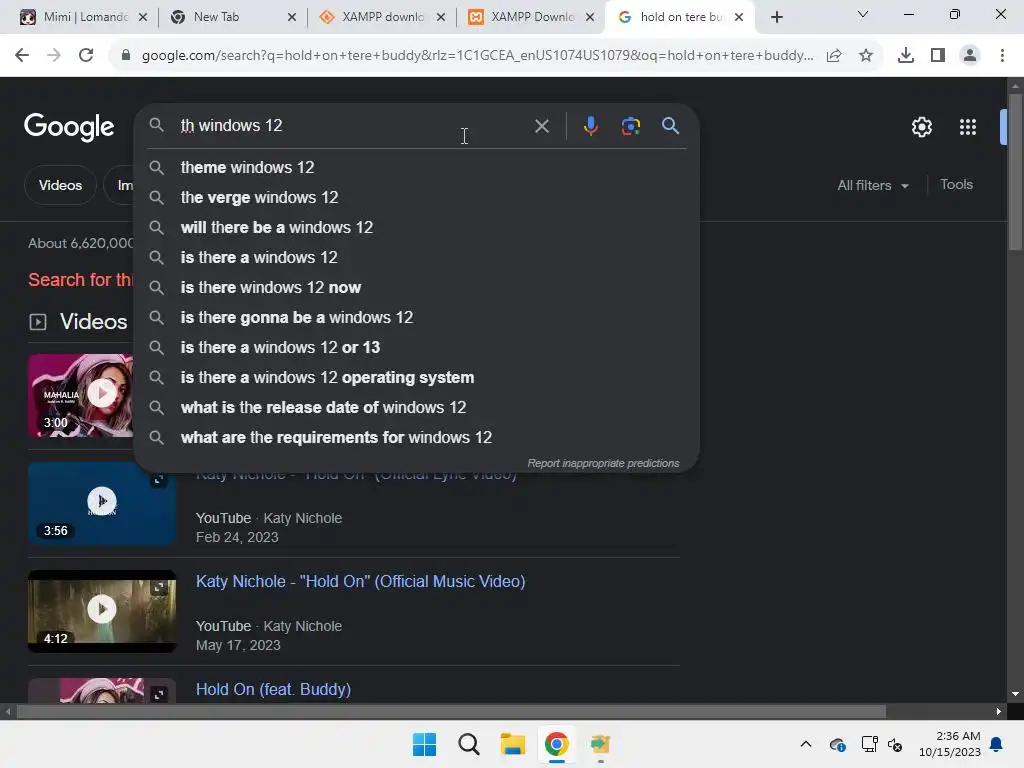The width and height of the screenshot is (1024, 768).
Task: Go forward in browser history
Action: (54, 56)
